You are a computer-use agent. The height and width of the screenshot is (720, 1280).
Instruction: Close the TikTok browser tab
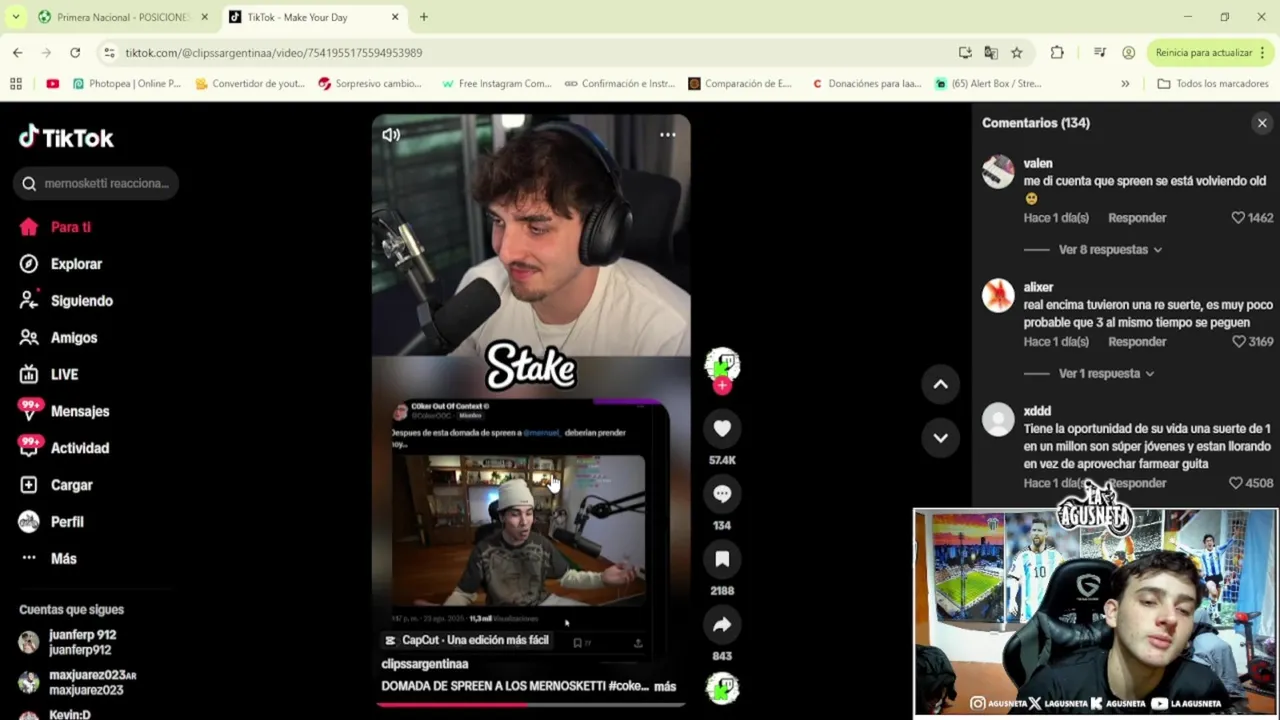click(395, 17)
